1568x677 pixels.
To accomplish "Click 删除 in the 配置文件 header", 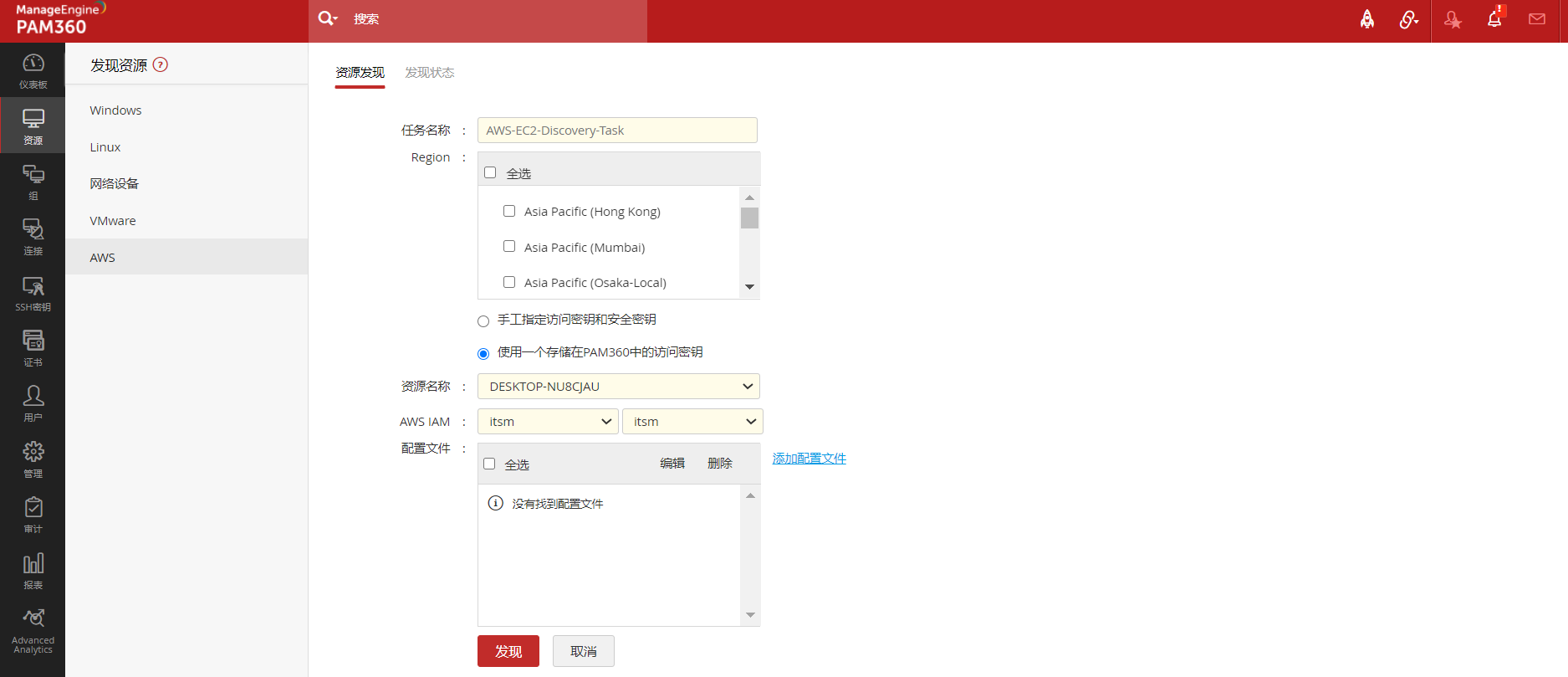I will pyautogui.click(x=720, y=464).
